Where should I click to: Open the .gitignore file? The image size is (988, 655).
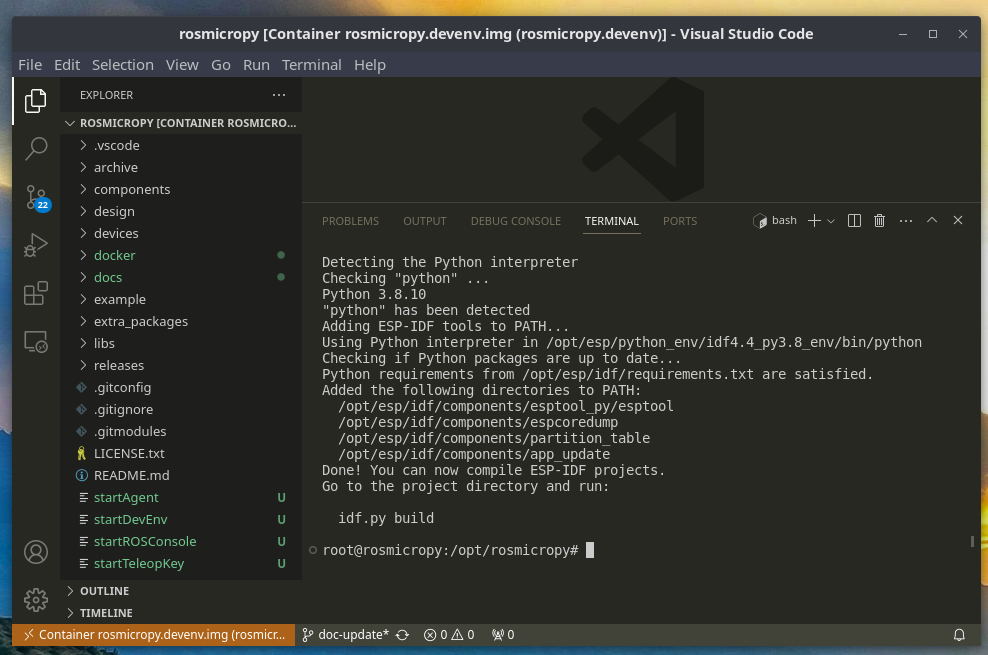coord(181,410)
